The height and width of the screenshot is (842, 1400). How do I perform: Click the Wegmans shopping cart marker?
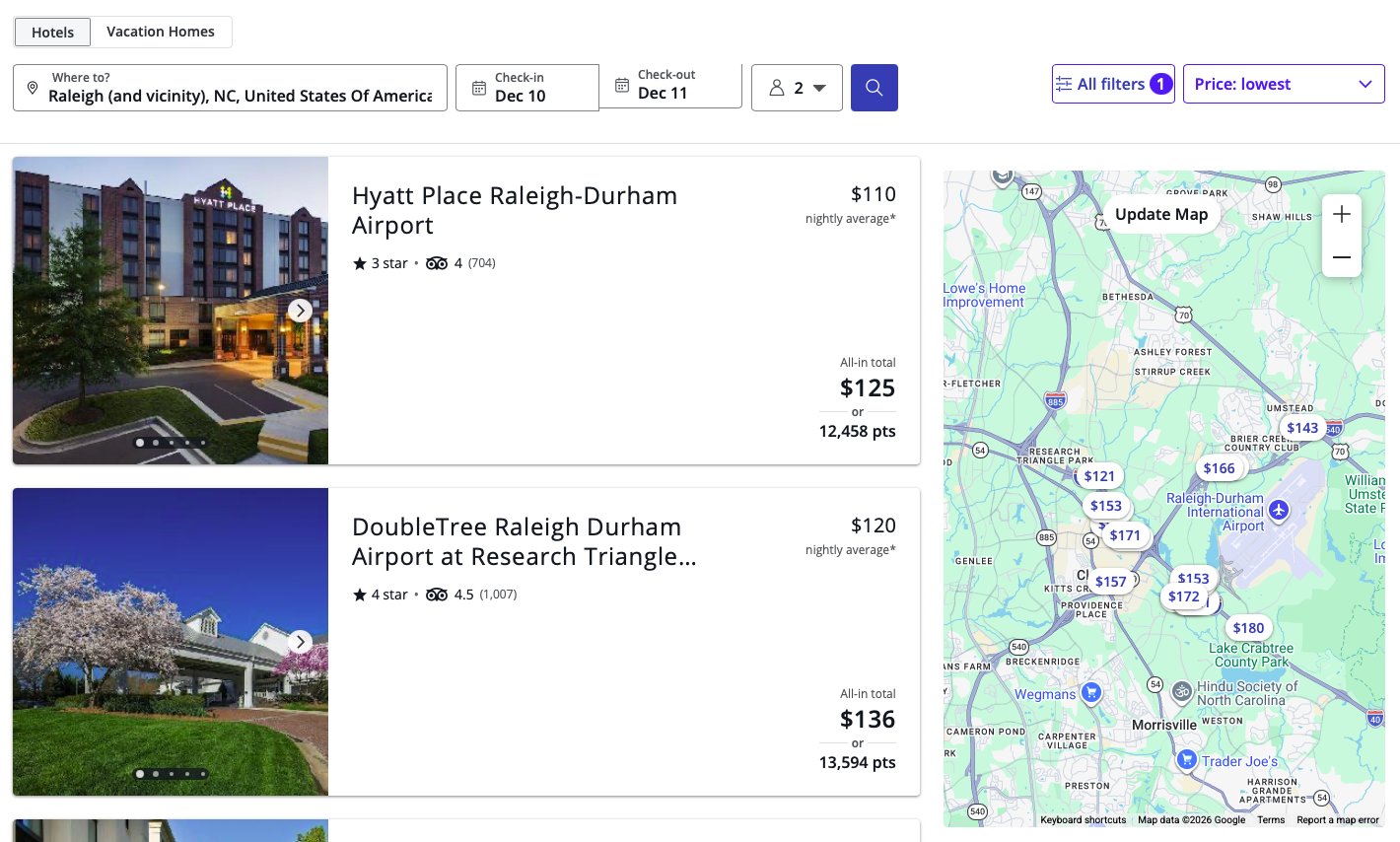(1090, 692)
